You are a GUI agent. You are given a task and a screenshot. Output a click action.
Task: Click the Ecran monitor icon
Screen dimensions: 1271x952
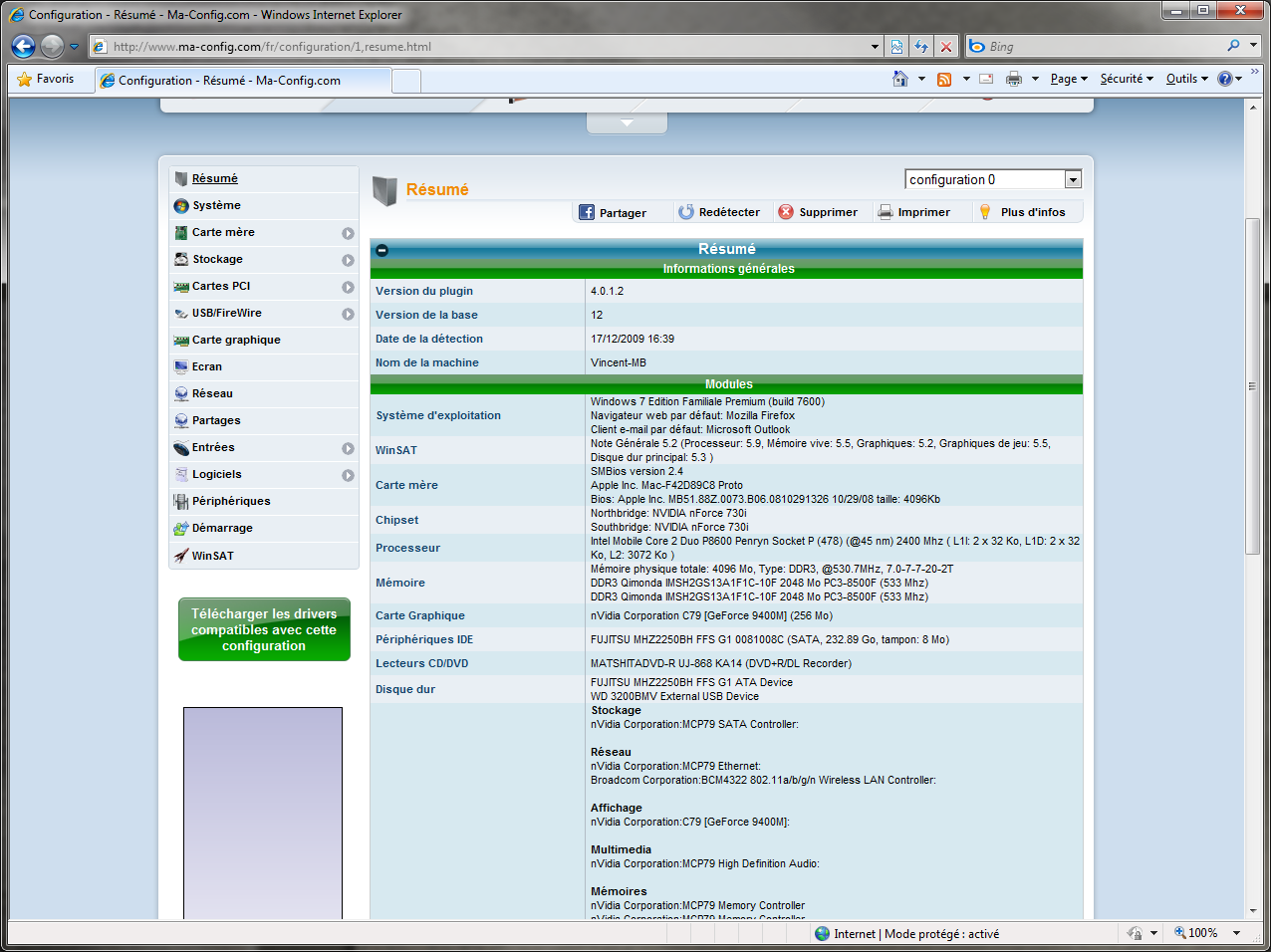click(x=181, y=367)
